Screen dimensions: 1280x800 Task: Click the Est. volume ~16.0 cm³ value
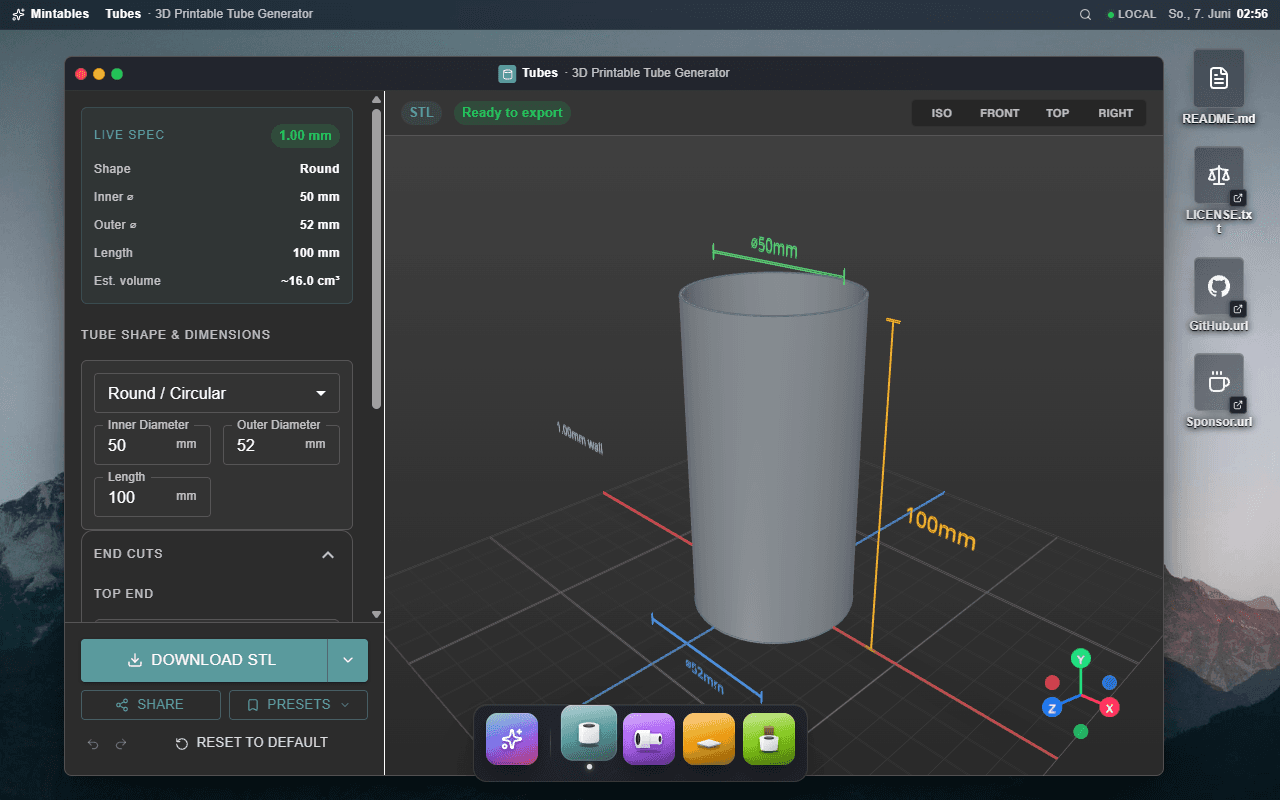(x=310, y=281)
